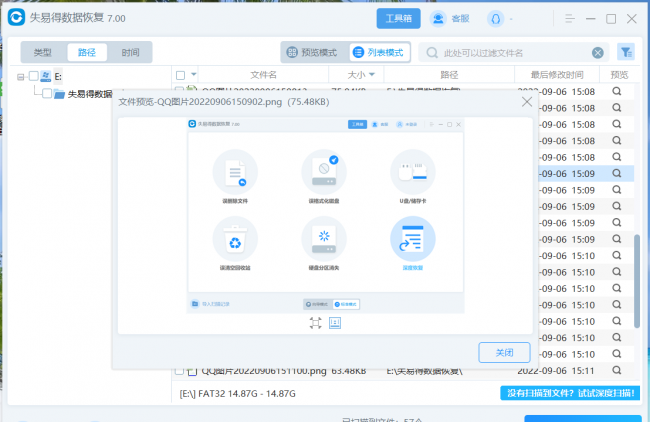The image size is (650, 422).
Task: Click the 15:11 last modified time cell
Action: (x=555, y=371)
